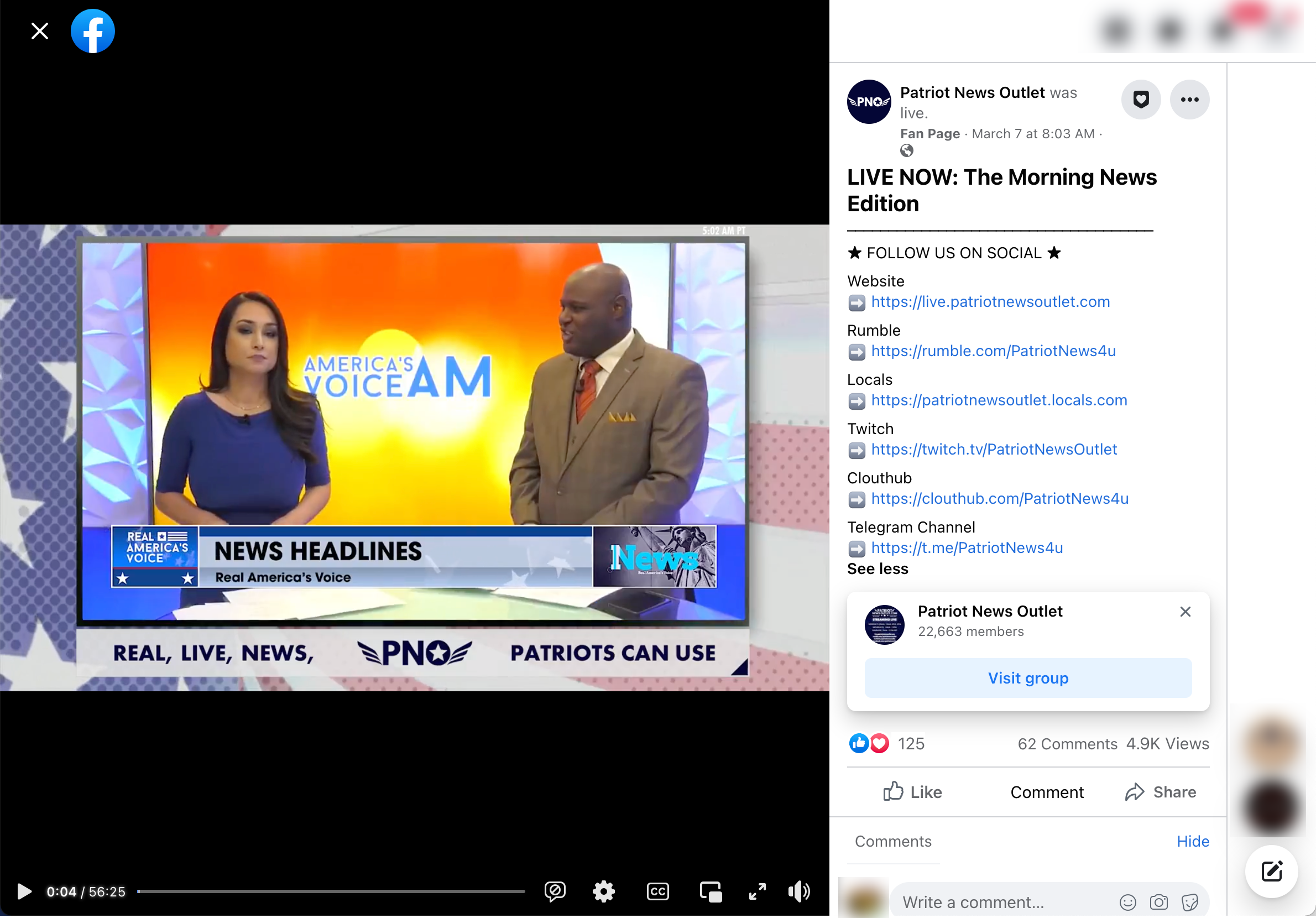Hide the comments section
Screen dimensions: 1316x918
pyautogui.click(x=1192, y=841)
